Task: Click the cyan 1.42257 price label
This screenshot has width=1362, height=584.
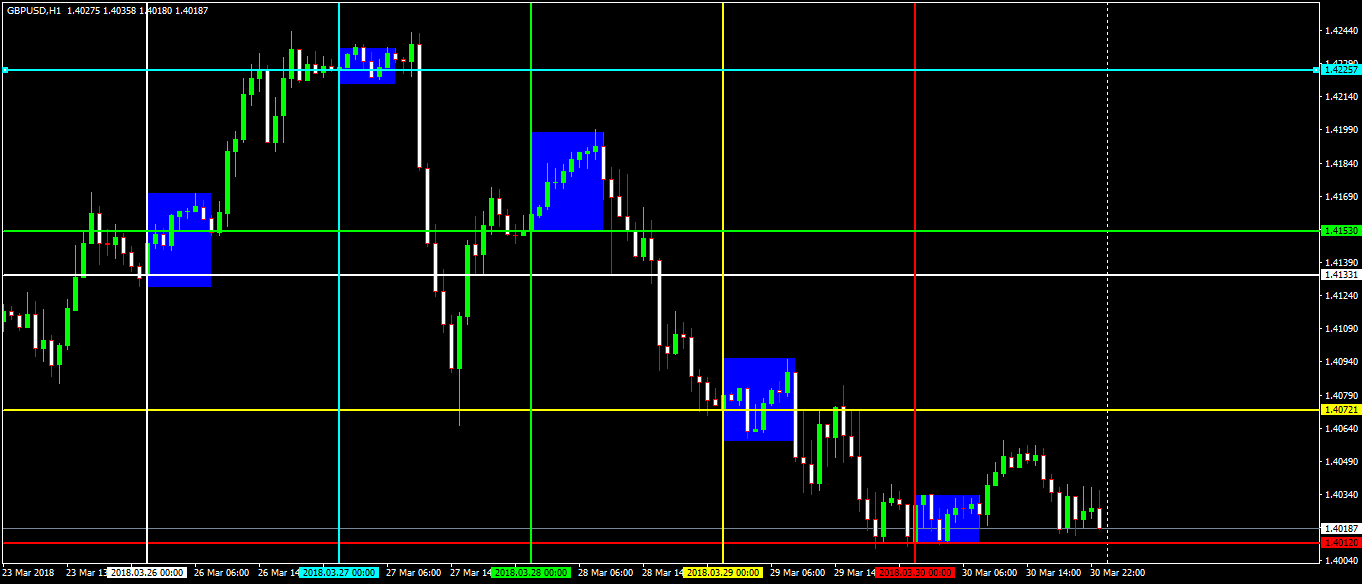Action: tap(1340, 70)
